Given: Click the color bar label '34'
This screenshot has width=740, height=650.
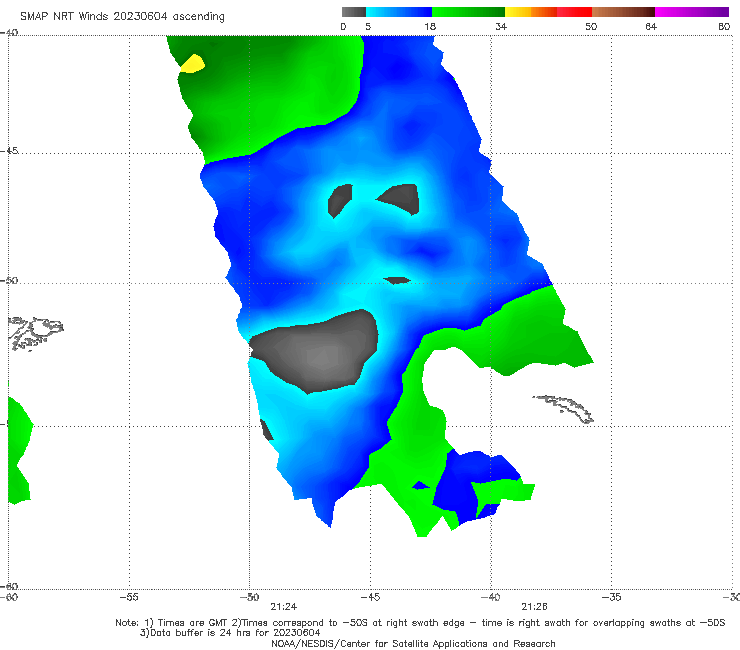Looking at the screenshot, I should point(501,26).
